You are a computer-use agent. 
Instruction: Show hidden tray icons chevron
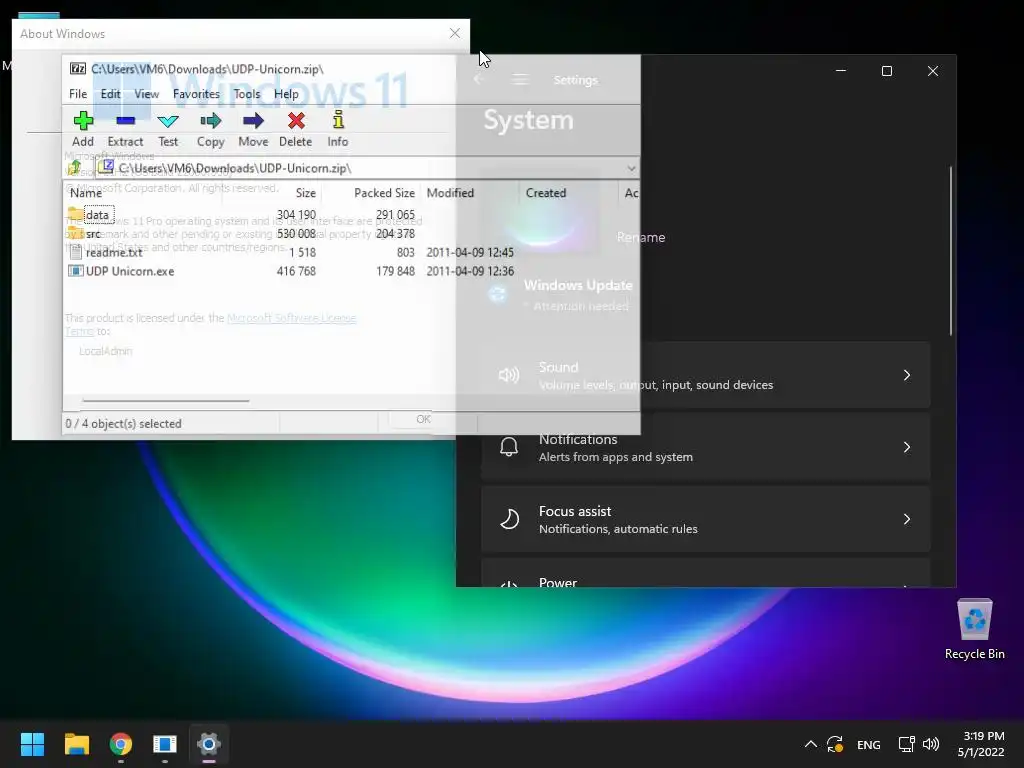point(810,744)
